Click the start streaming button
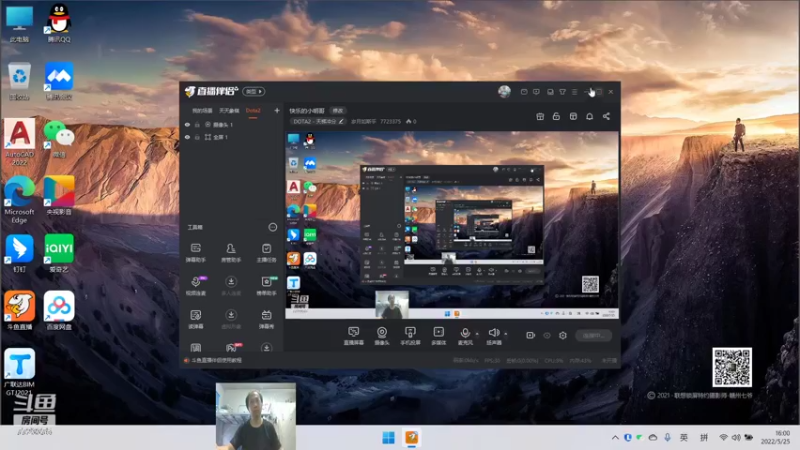Viewport: 800px width, 450px height. click(593, 335)
